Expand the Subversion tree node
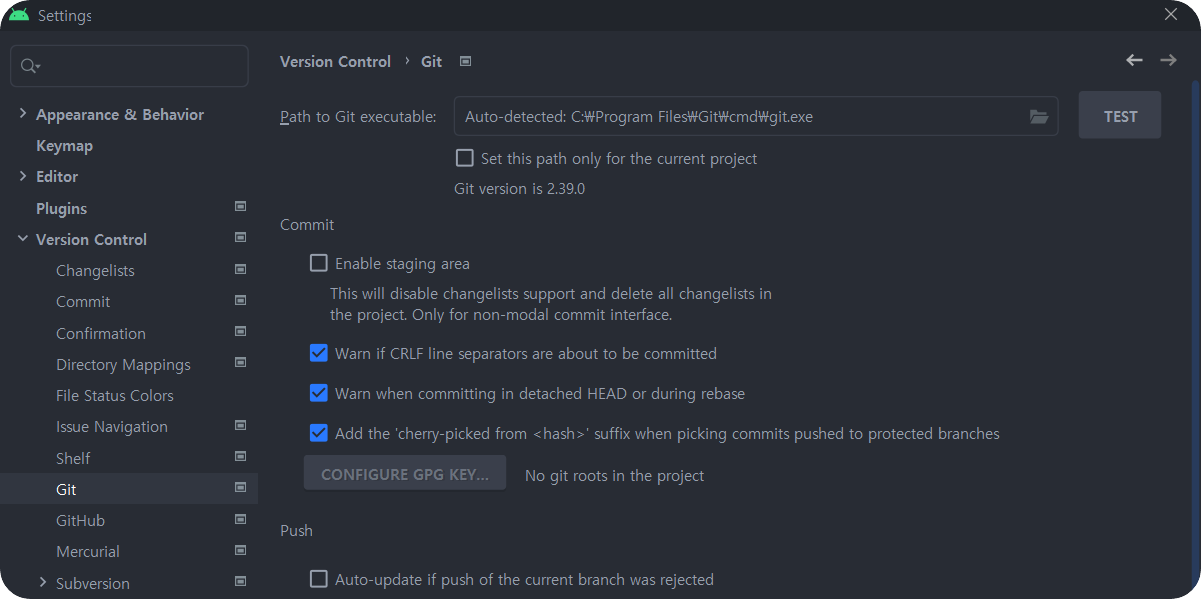 [x=43, y=582]
